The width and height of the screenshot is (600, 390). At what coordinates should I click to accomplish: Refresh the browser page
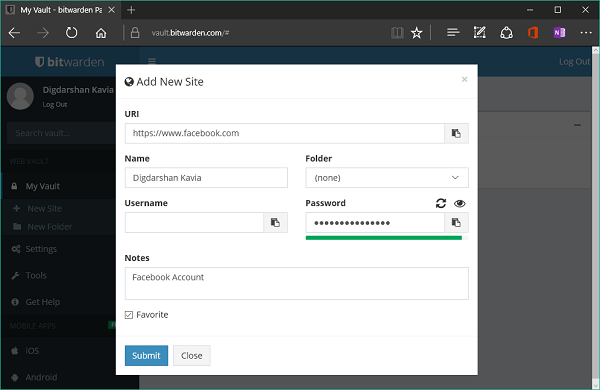(72, 33)
